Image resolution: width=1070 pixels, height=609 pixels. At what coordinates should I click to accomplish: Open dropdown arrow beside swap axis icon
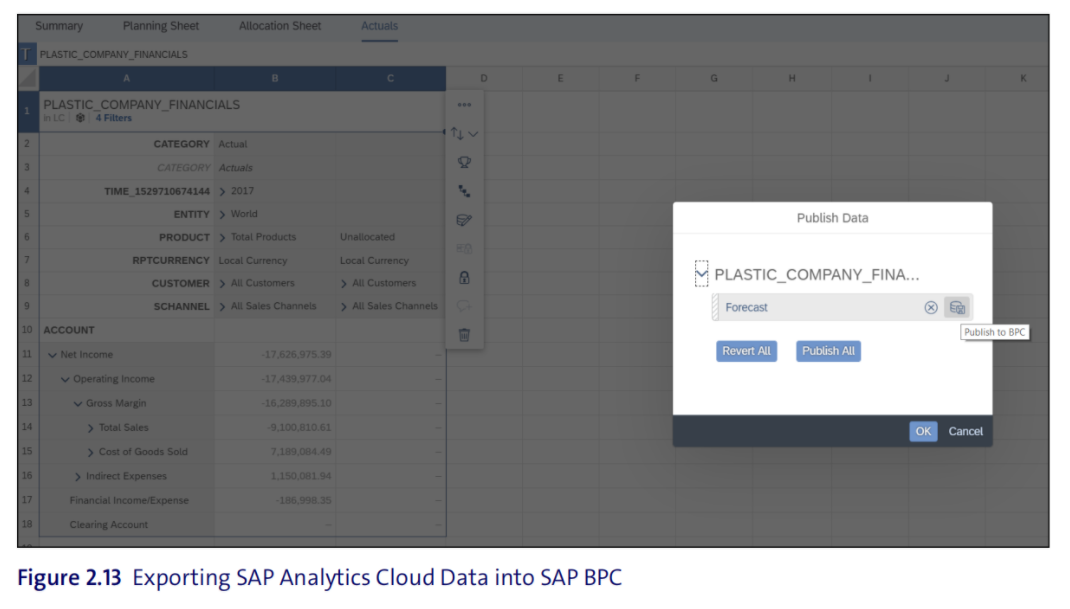pyautogui.click(x=473, y=134)
